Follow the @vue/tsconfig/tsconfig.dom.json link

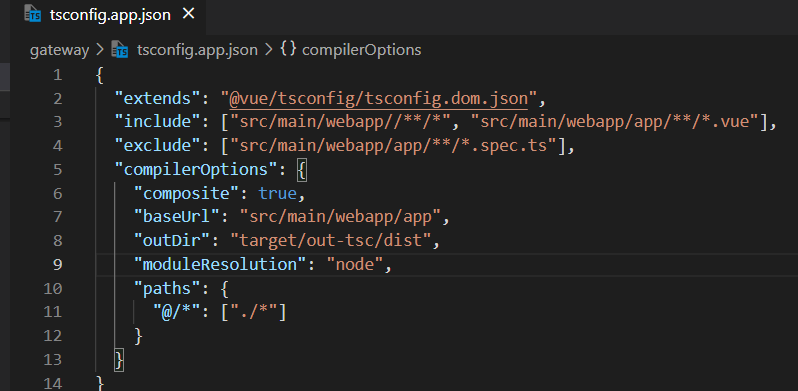[x=379, y=98]
